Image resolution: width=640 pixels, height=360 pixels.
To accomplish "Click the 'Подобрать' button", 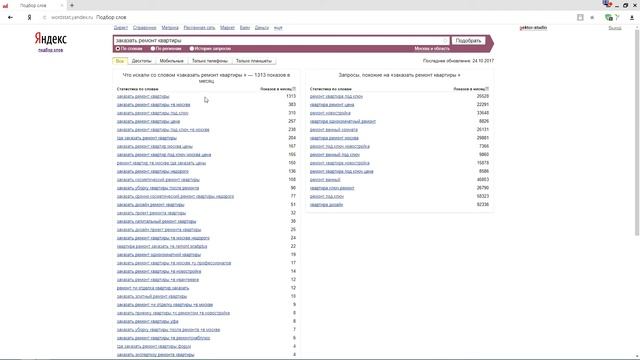I will click(x=468, y=40).
